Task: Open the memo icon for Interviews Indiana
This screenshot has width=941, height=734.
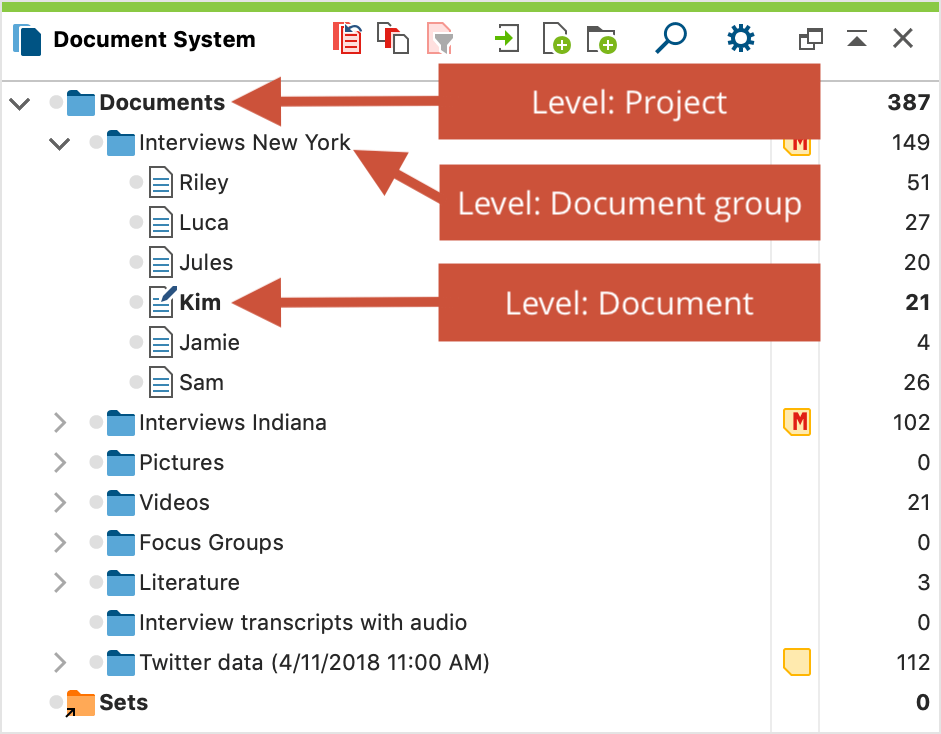Action: (x=797, y=422)
